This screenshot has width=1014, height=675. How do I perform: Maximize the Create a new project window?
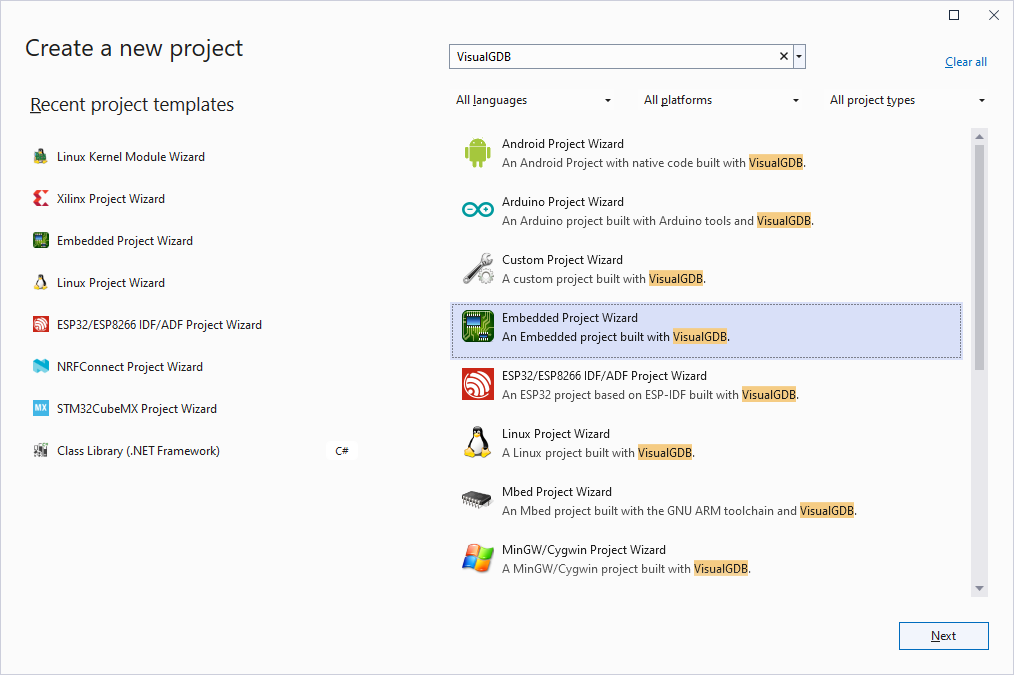click(954, 15)
